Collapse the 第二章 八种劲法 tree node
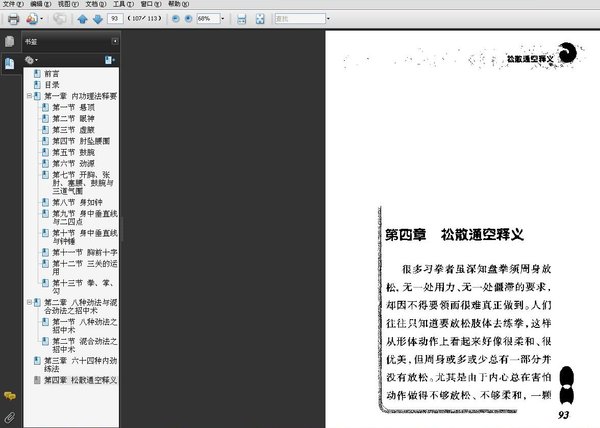The image size is (600, 428). [29, 303]
